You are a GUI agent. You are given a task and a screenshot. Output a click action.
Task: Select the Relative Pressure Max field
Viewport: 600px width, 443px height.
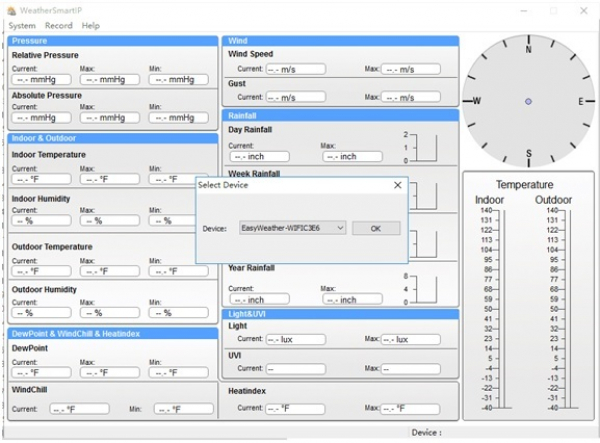110,80
